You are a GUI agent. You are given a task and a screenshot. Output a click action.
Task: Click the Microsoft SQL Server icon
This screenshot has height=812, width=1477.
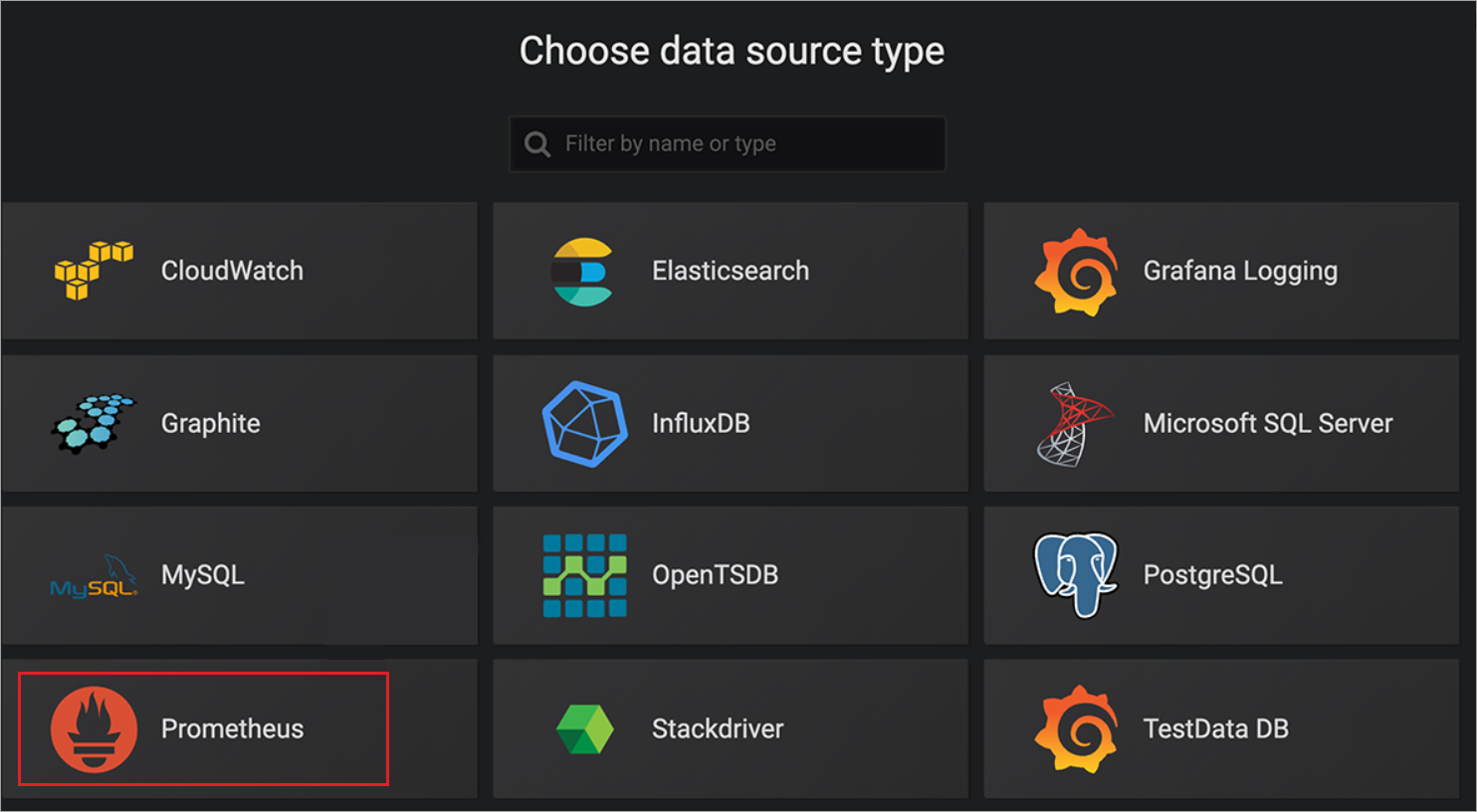coord(1074,424)
